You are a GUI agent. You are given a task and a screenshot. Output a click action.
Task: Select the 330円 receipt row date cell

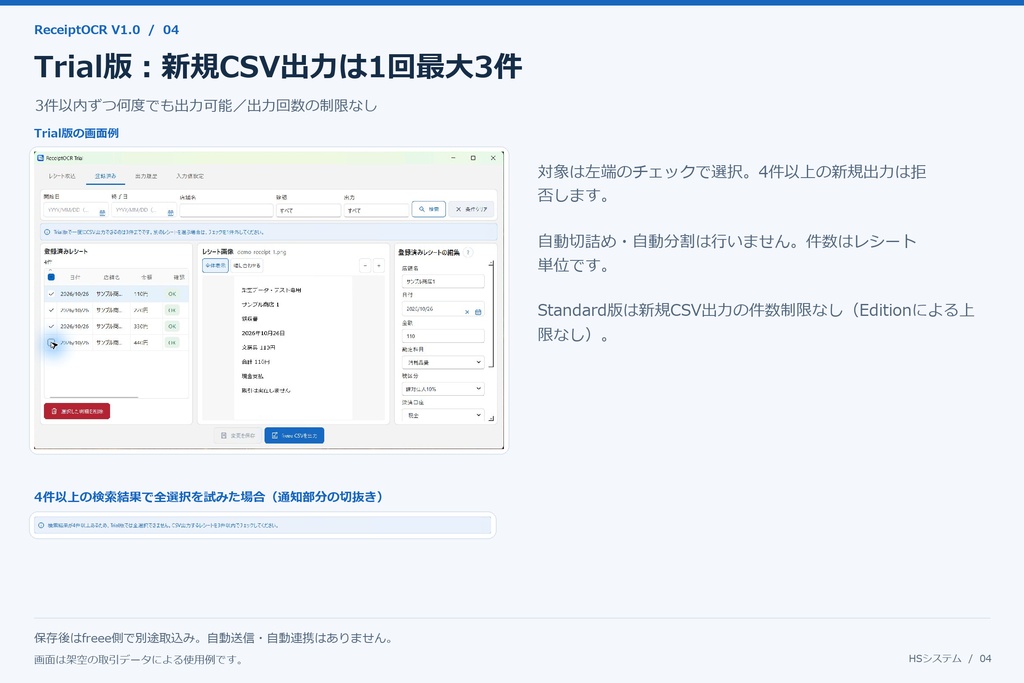click(74, 326)
